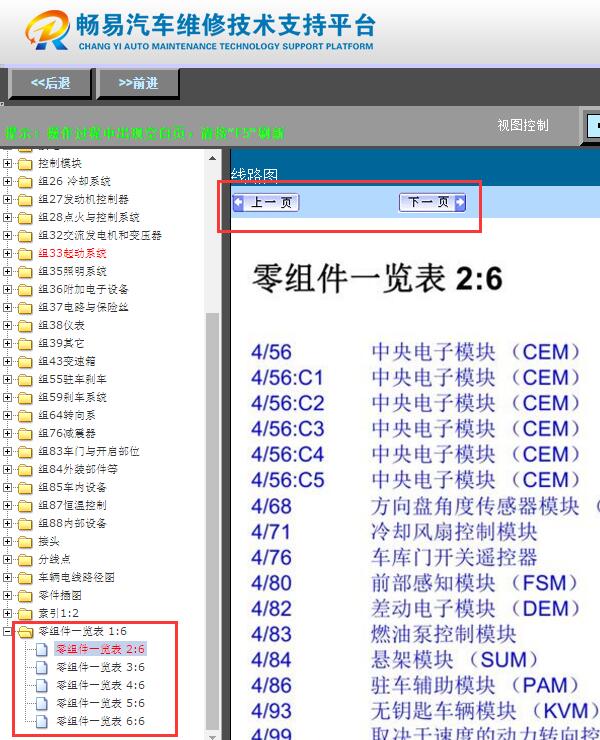
Task: Expand the 索引1:2 node
Action: (x=7, y=614)
